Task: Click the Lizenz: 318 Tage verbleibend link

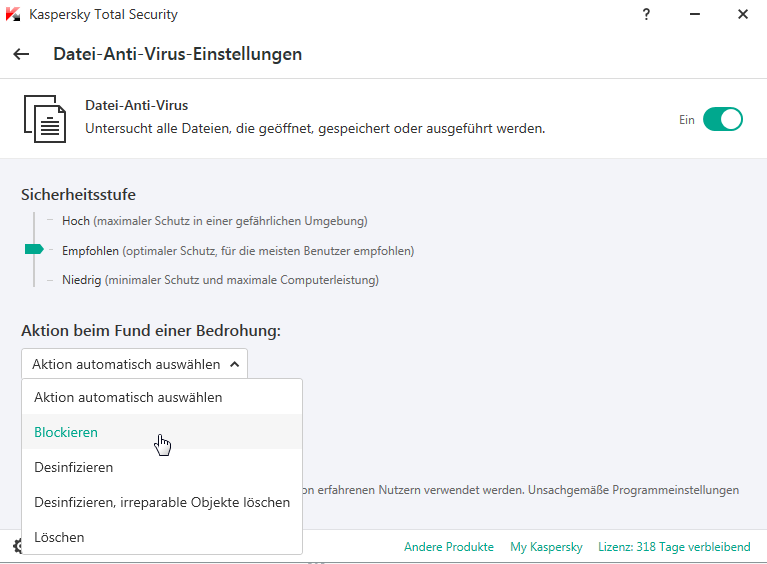Action: [x=674, y=547]
